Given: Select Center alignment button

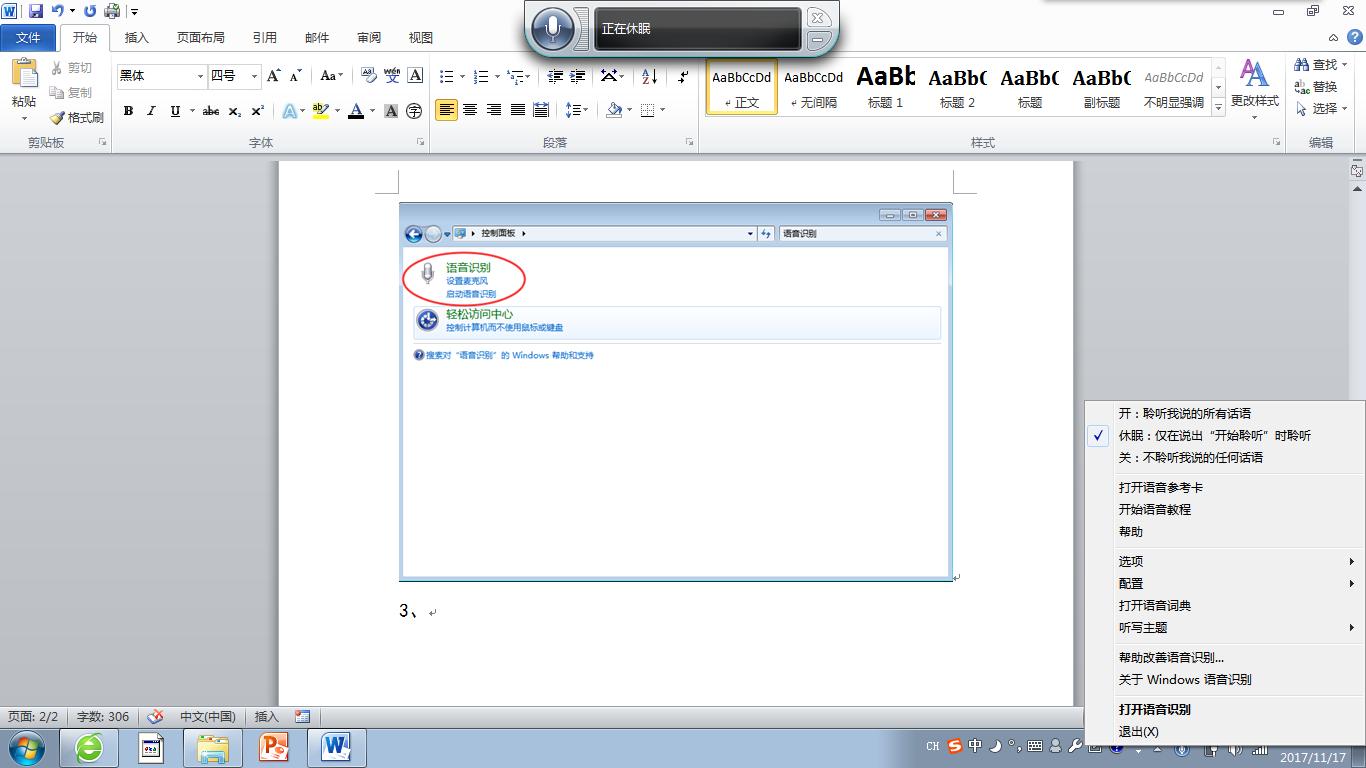Looking at the screenshot, I should click(x=470, y=110).
